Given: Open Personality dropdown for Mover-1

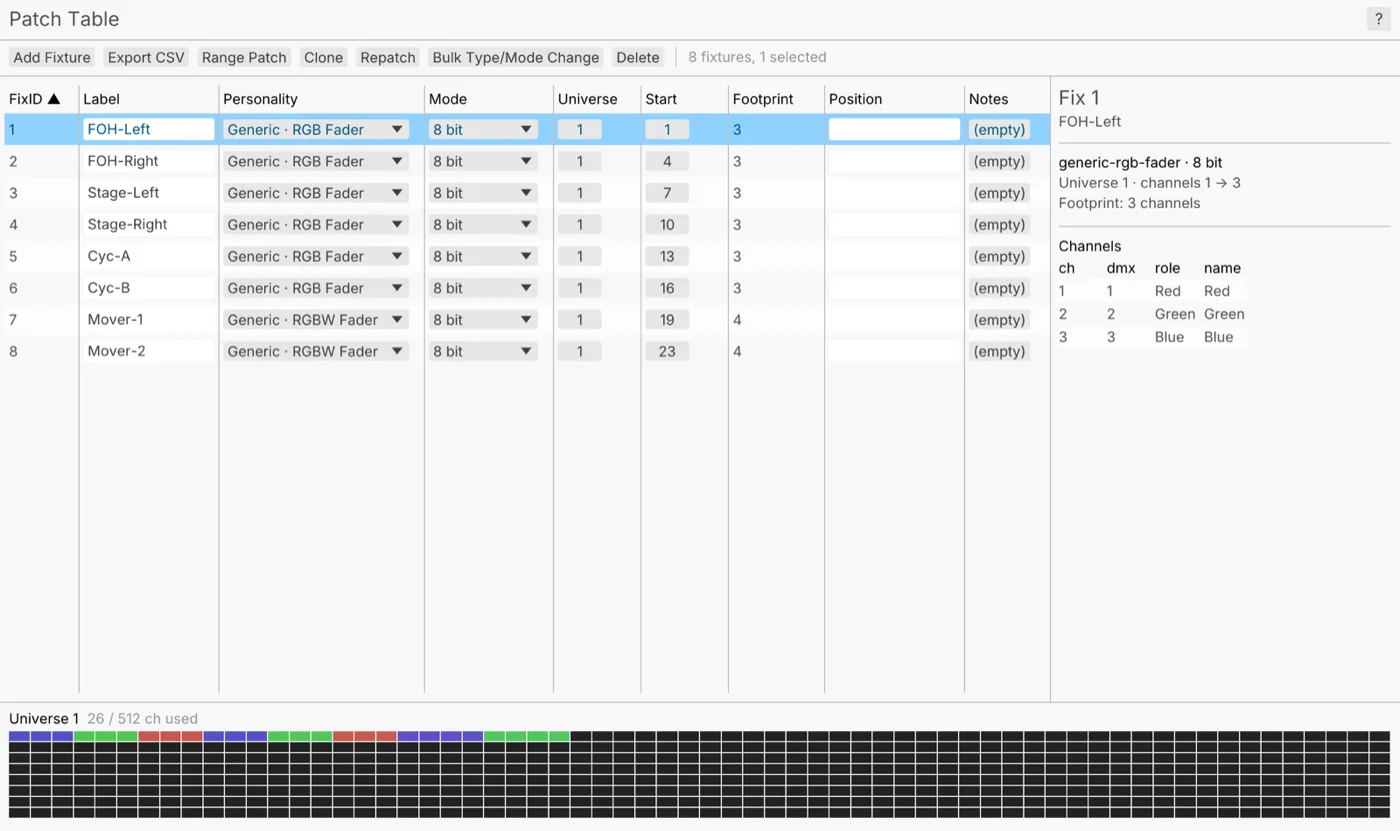Looking at the screenshot, I should (316, 320).
